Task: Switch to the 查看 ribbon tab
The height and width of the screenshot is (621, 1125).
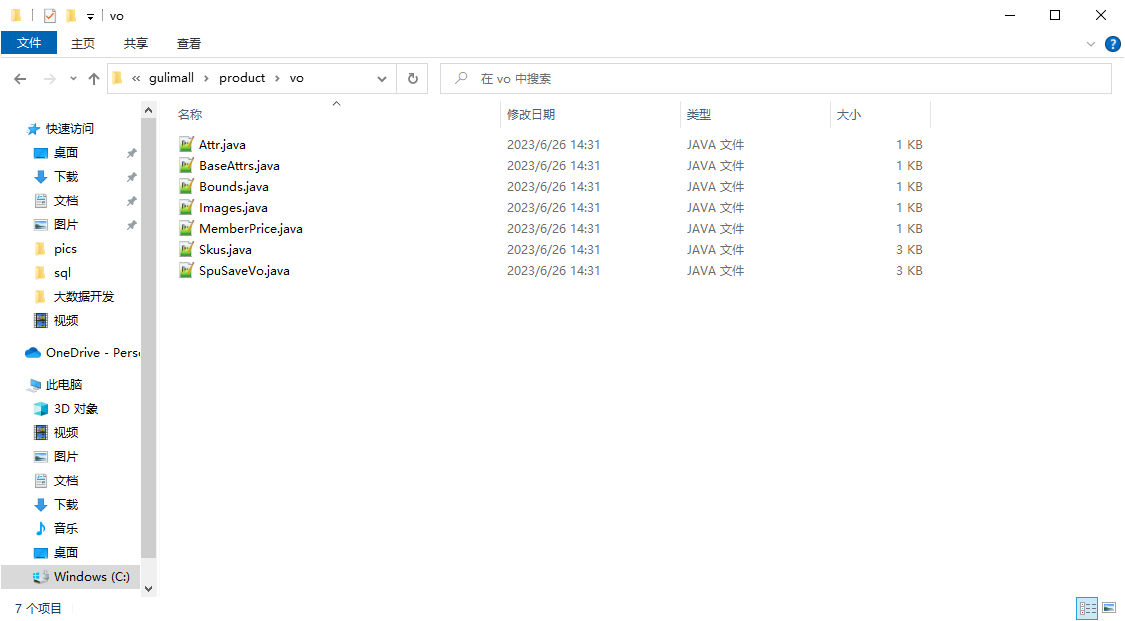Action: [x=189, y=43]
